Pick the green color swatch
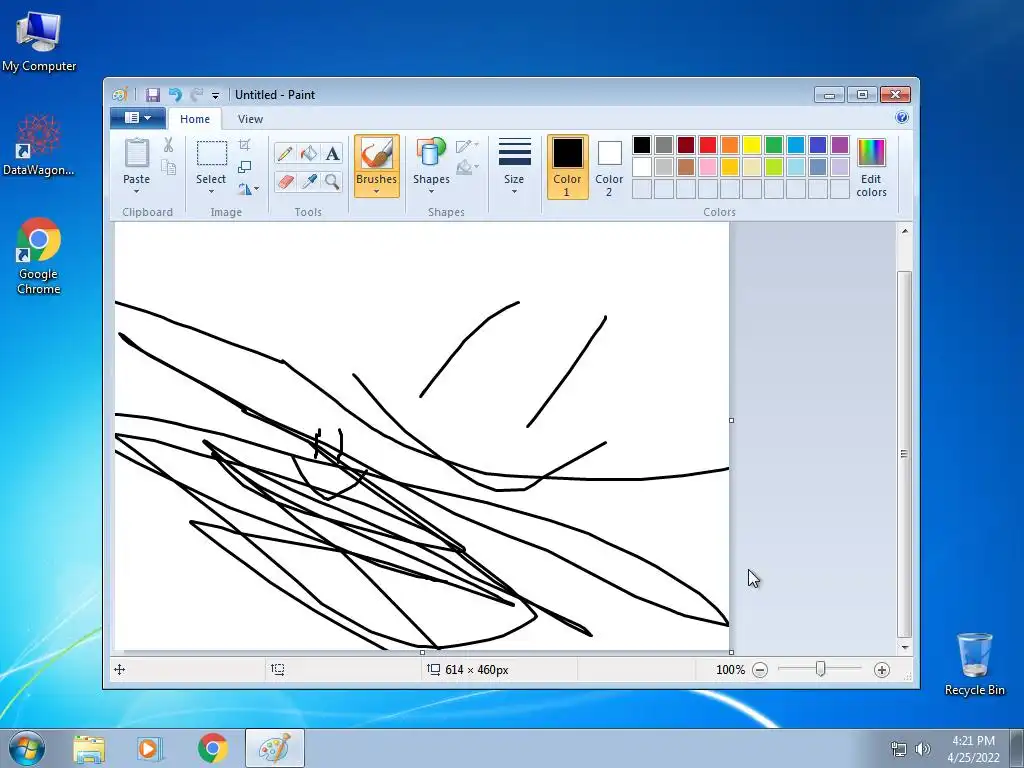The image size is (1024, 768). 774,145
